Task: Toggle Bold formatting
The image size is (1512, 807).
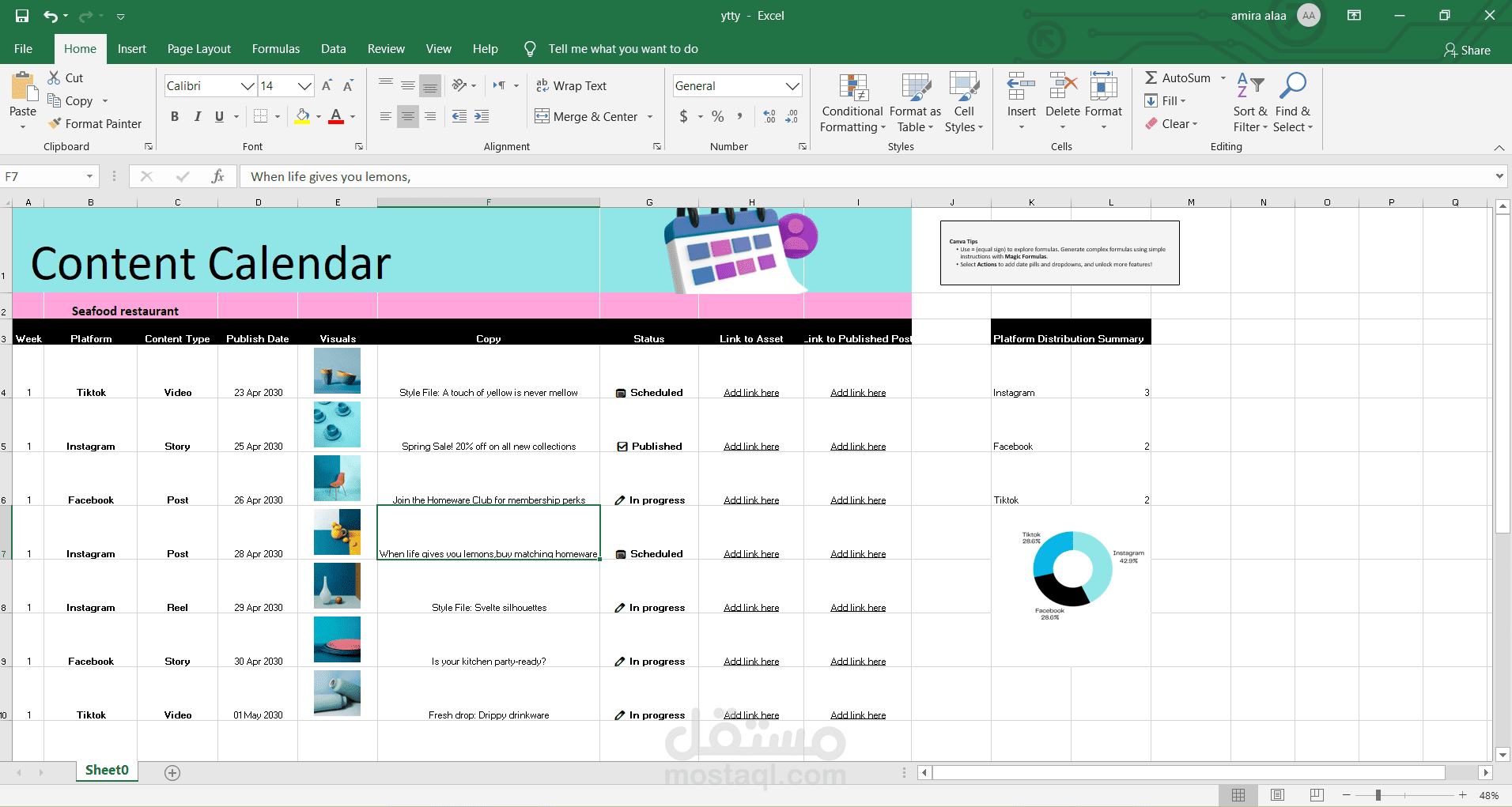Action: click(x=175, y=116)
